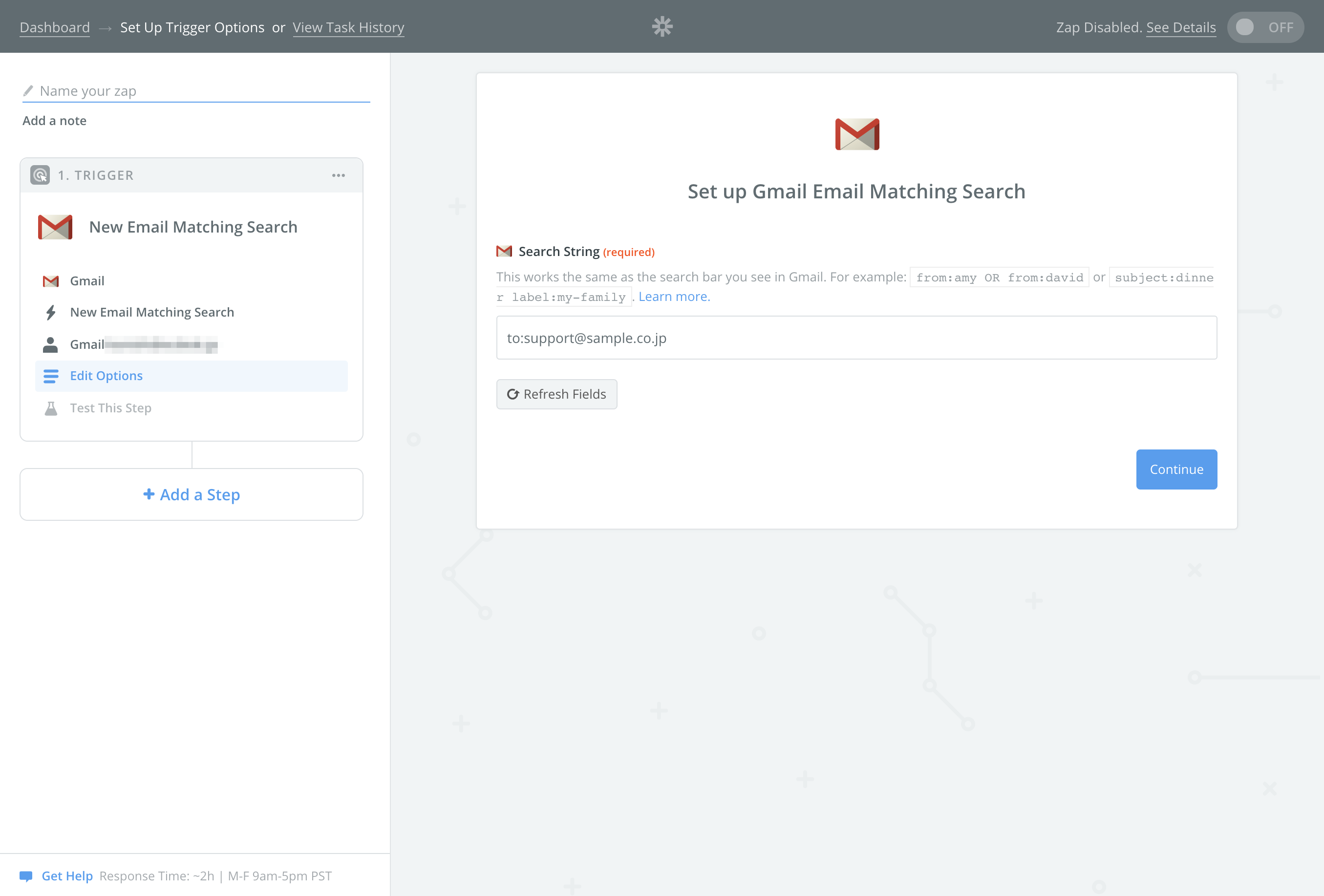The image size is (1324, 896).
Task: Select the lightning bolt trigger icon
Action: coord(51,312)
